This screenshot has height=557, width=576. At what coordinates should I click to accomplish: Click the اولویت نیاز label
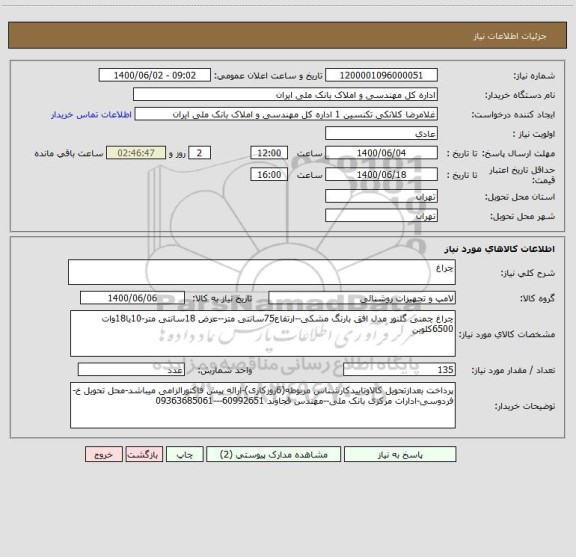coord(534,134)
